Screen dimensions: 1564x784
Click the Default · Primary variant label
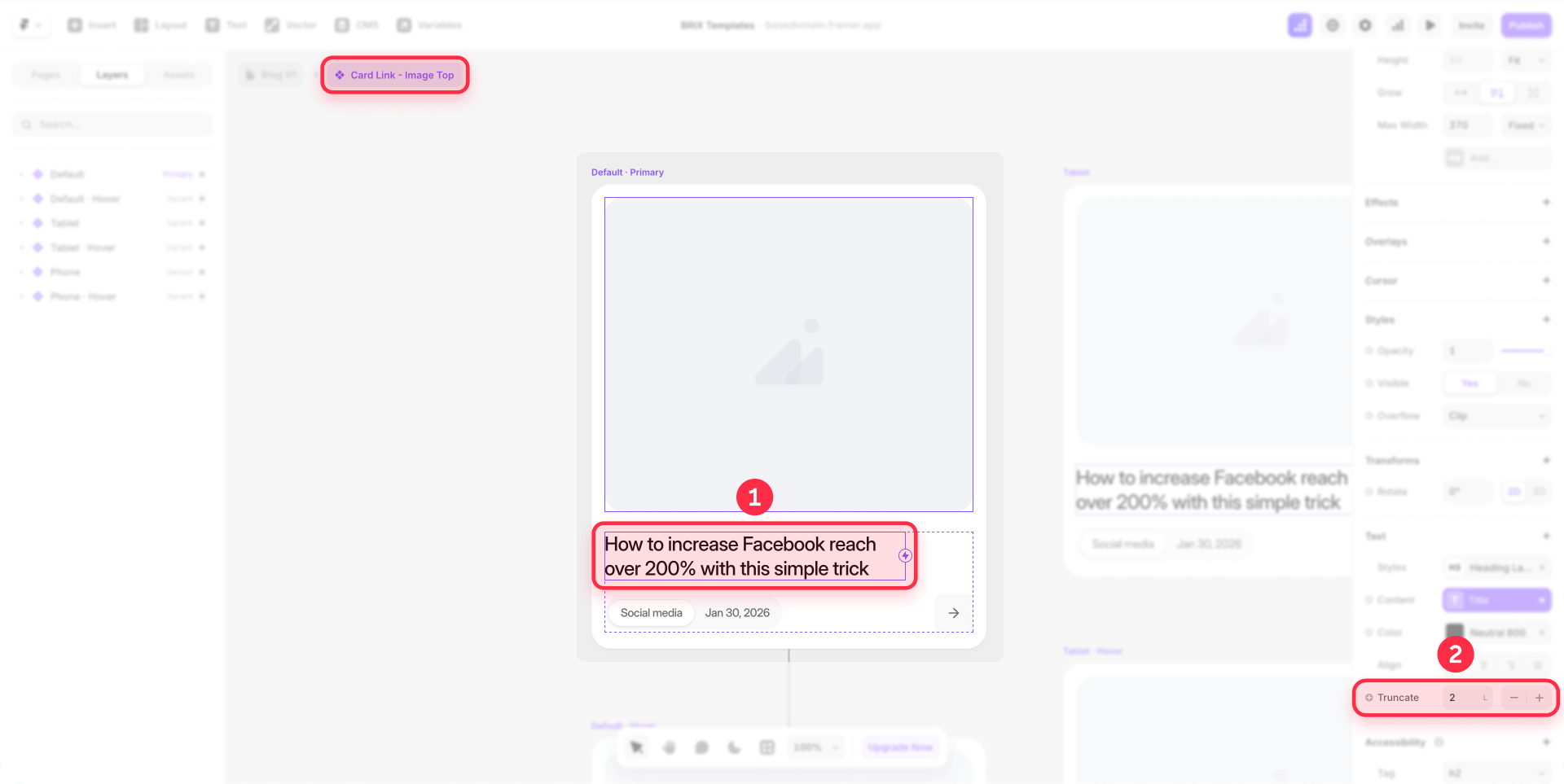[x=627, y=173]
